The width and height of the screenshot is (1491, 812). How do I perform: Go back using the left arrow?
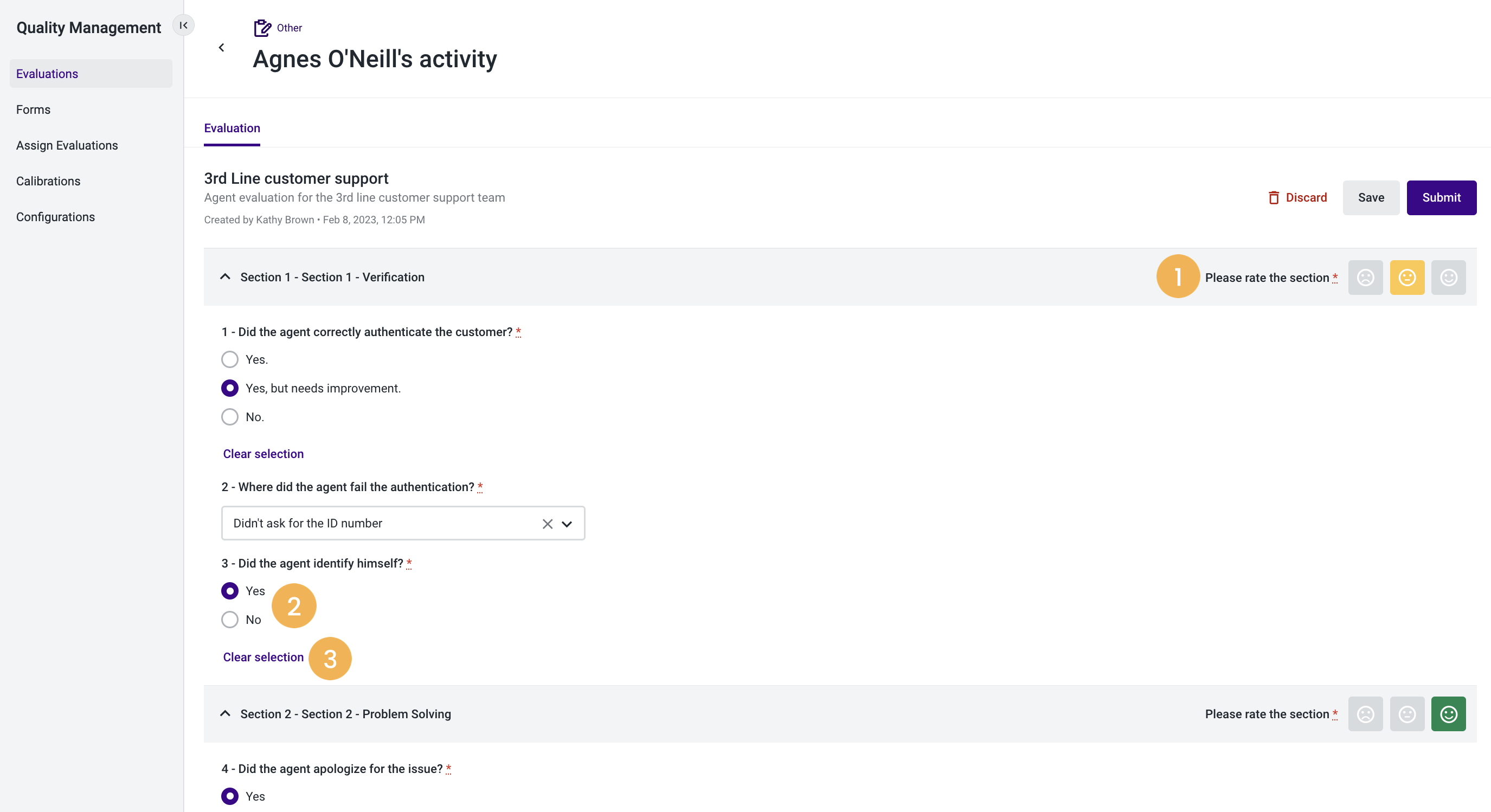point(221,48)
